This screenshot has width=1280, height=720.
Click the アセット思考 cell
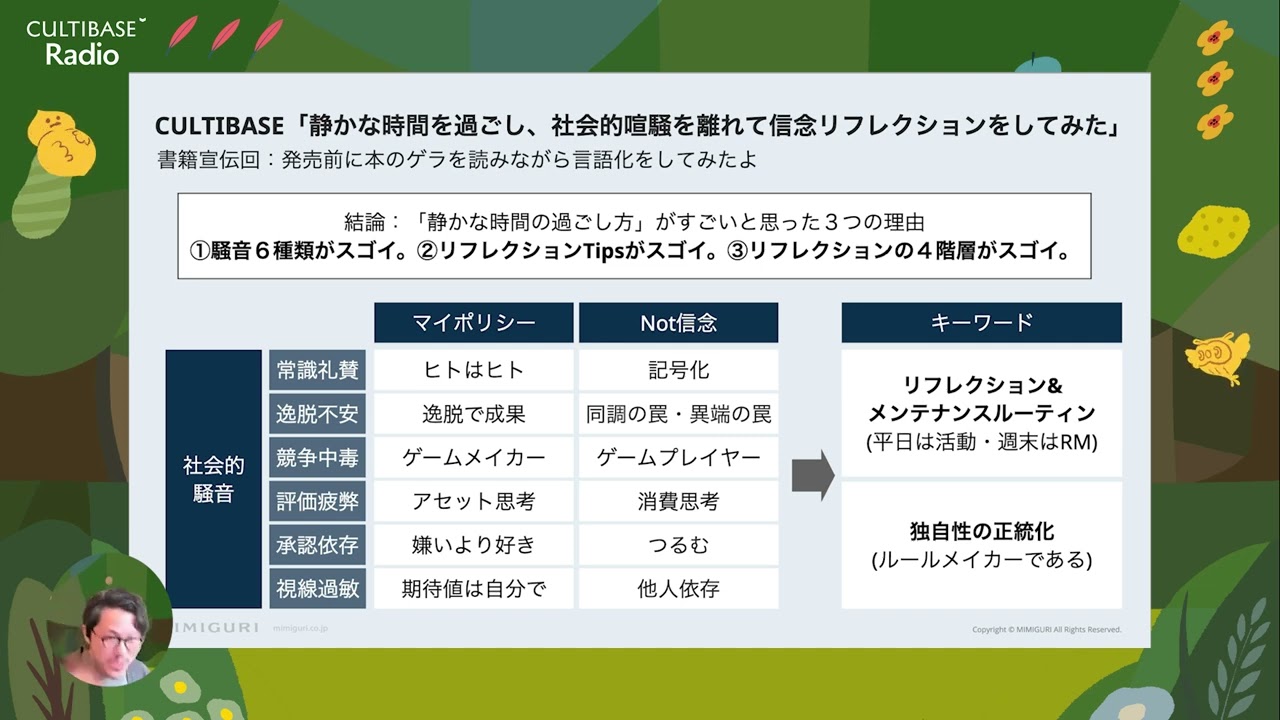point(474,501)
